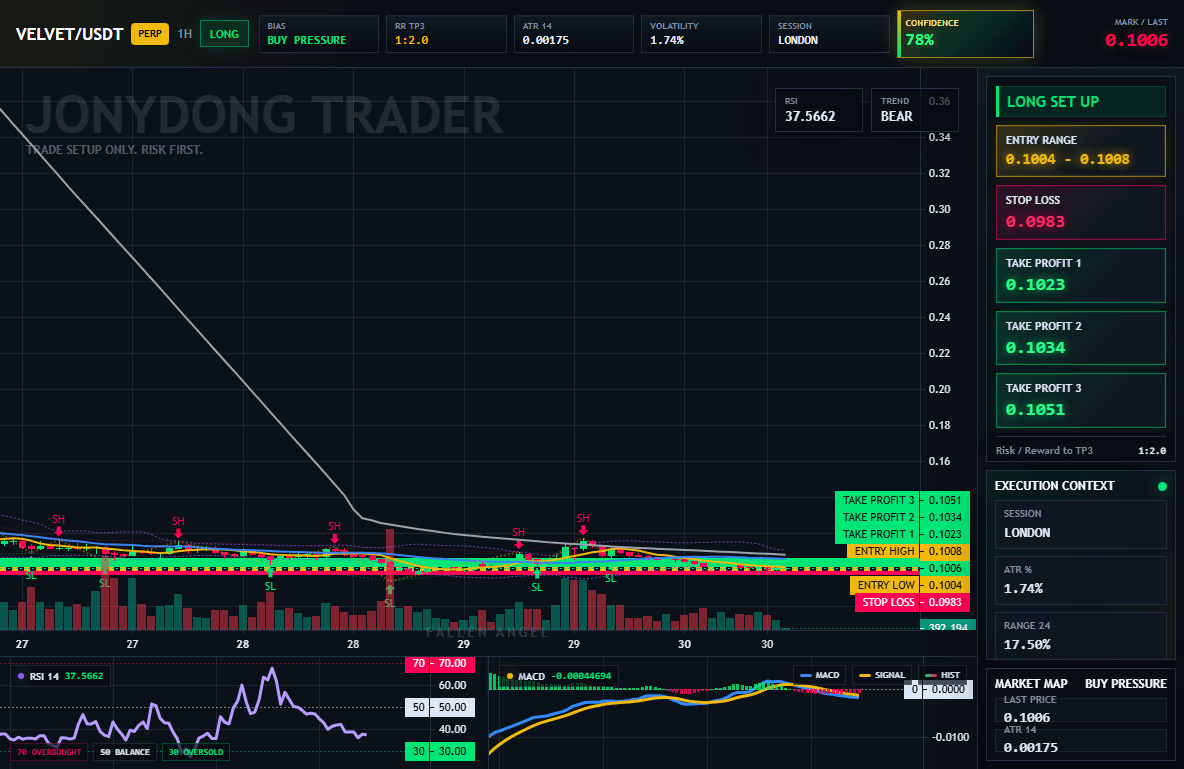
Task: Click the 0.30 price axis value
Action: 939,209
